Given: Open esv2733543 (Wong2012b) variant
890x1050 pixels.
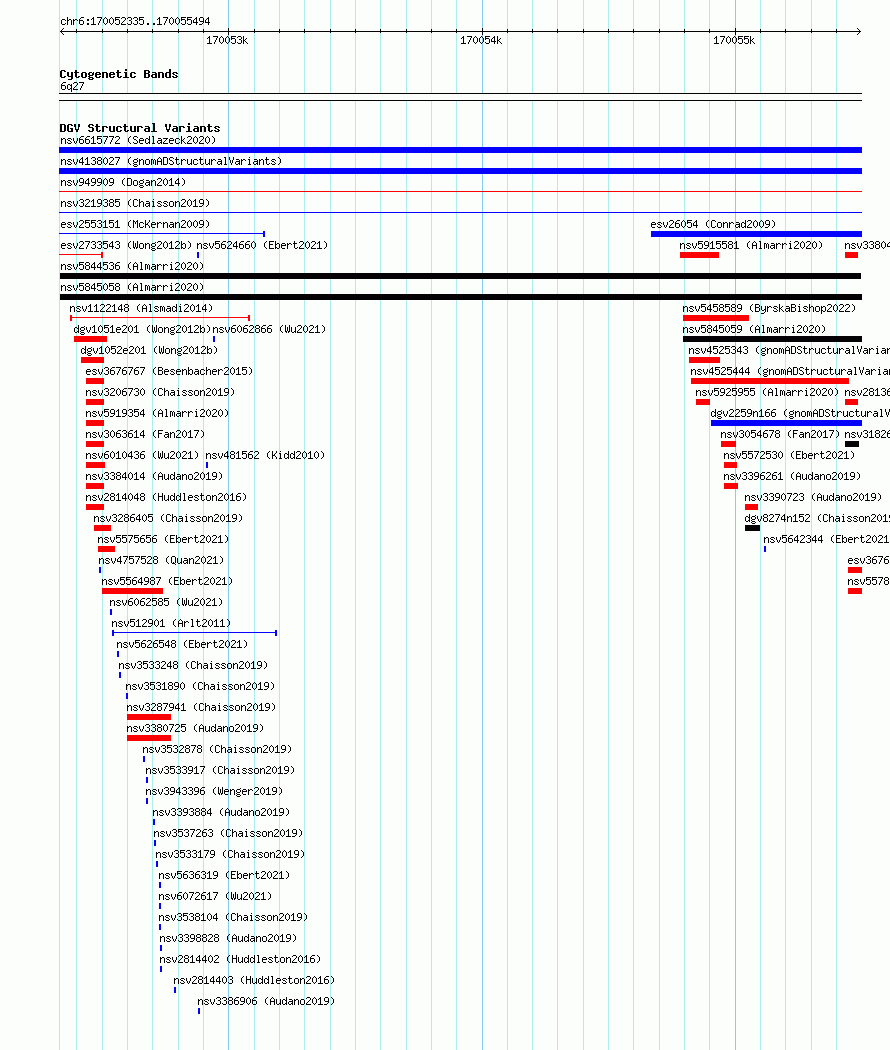Looking at the screenshot, I should pos(126,245).
